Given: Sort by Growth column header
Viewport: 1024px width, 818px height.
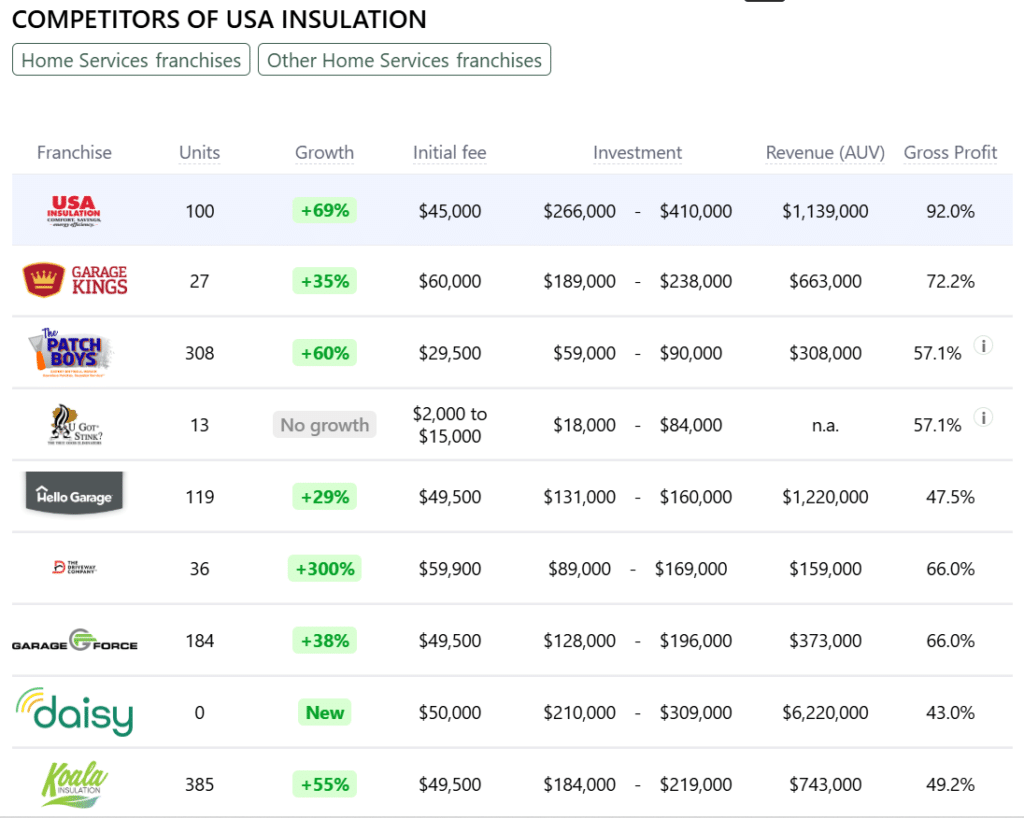Looking at the screenshot, I should tap(325, 153).
